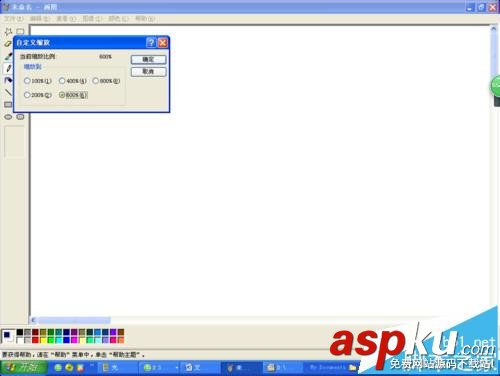The image size is (500, 376).
Task: Minimize the Paint window
Action: coord(470,7)
